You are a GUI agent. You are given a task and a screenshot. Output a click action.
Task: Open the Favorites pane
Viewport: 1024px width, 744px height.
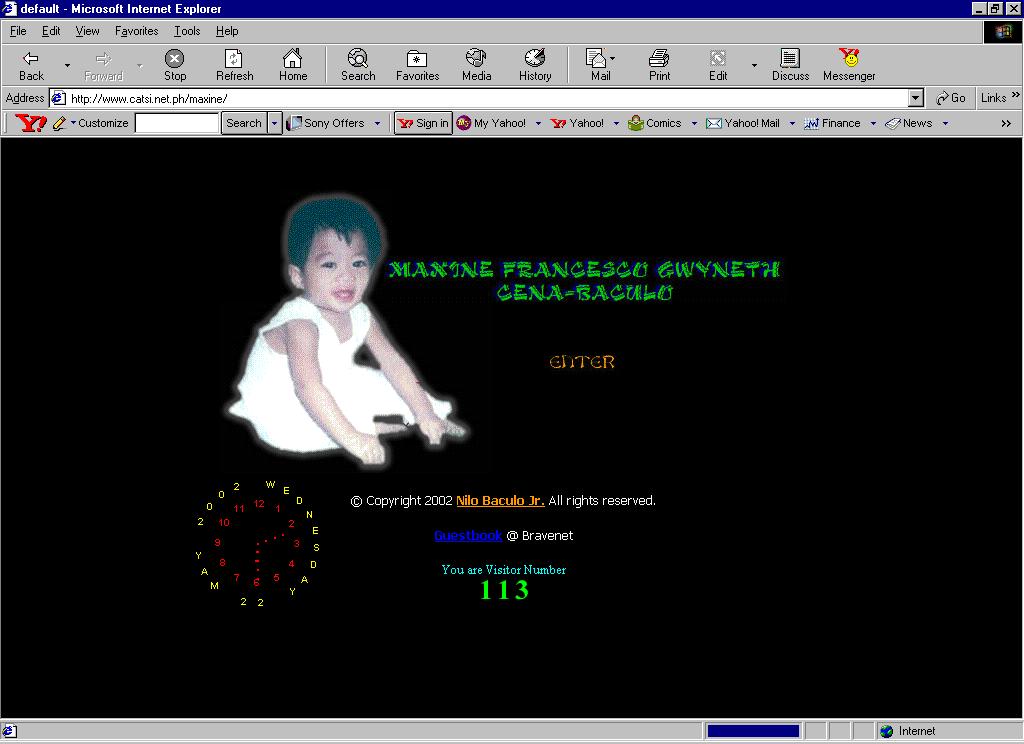[x=417, y=65]
